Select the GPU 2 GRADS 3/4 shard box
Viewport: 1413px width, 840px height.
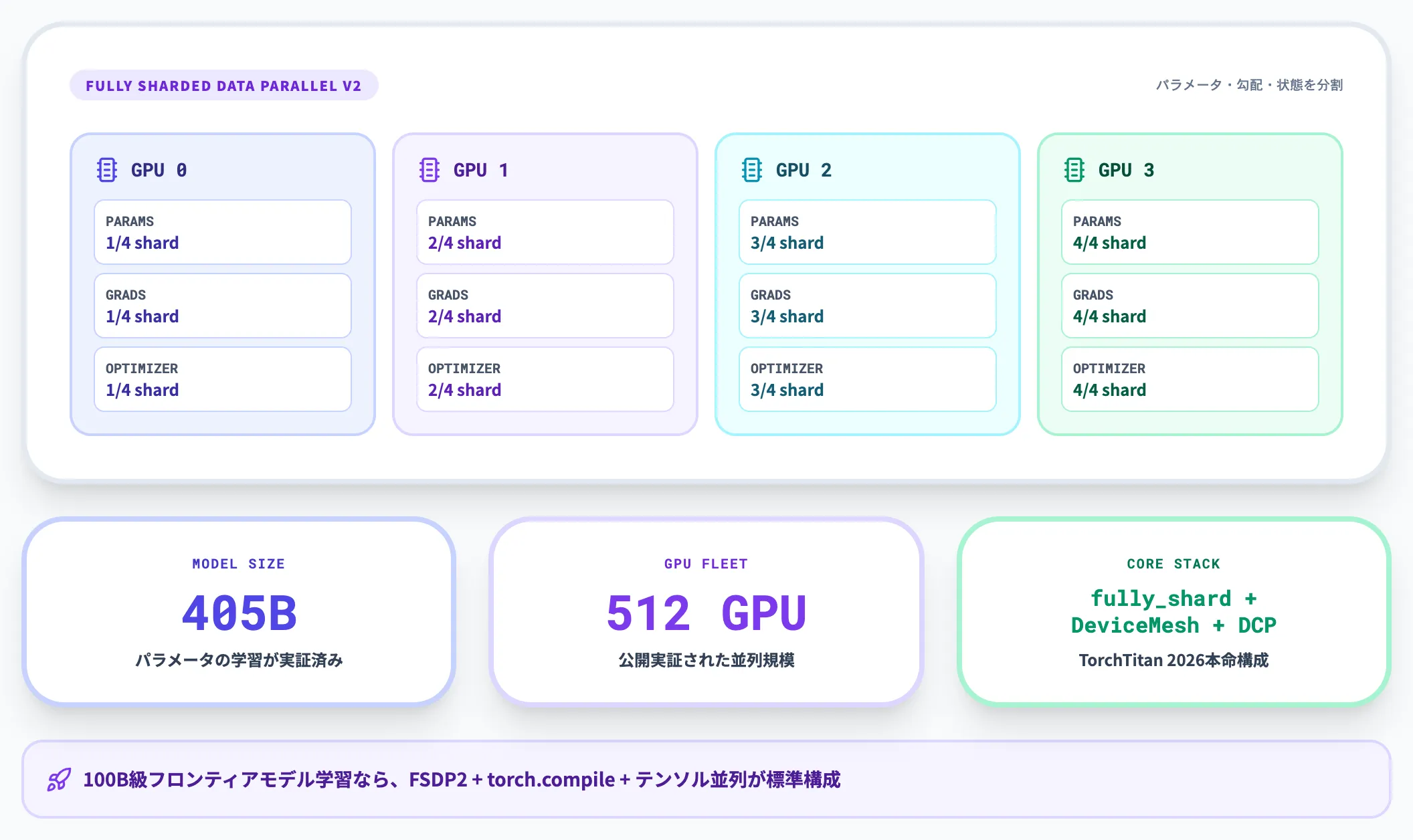[868, 306]
